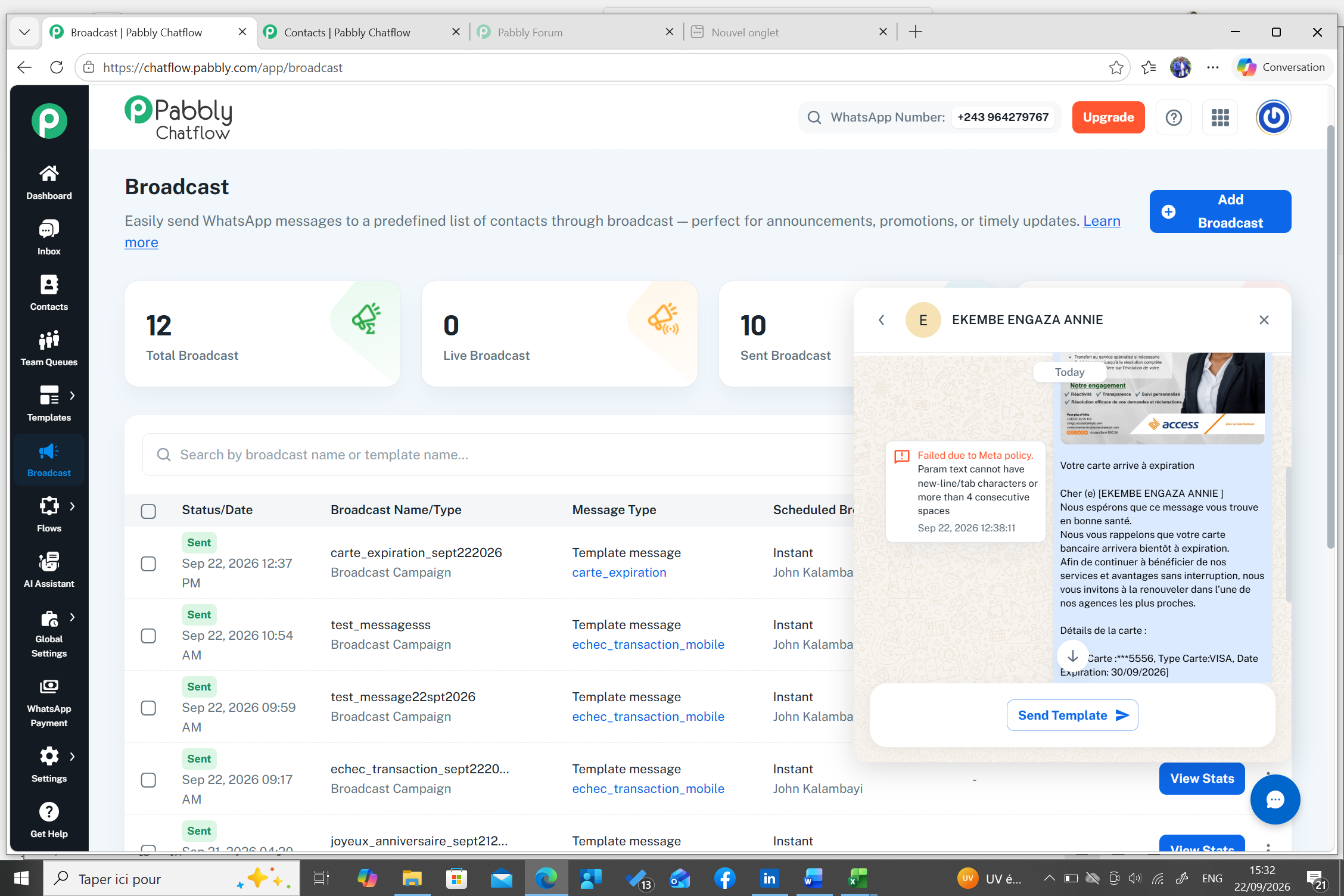Screen dimensions: 1344x896
Task: Click the Send Template button
Action: [x=1072, y=715]
